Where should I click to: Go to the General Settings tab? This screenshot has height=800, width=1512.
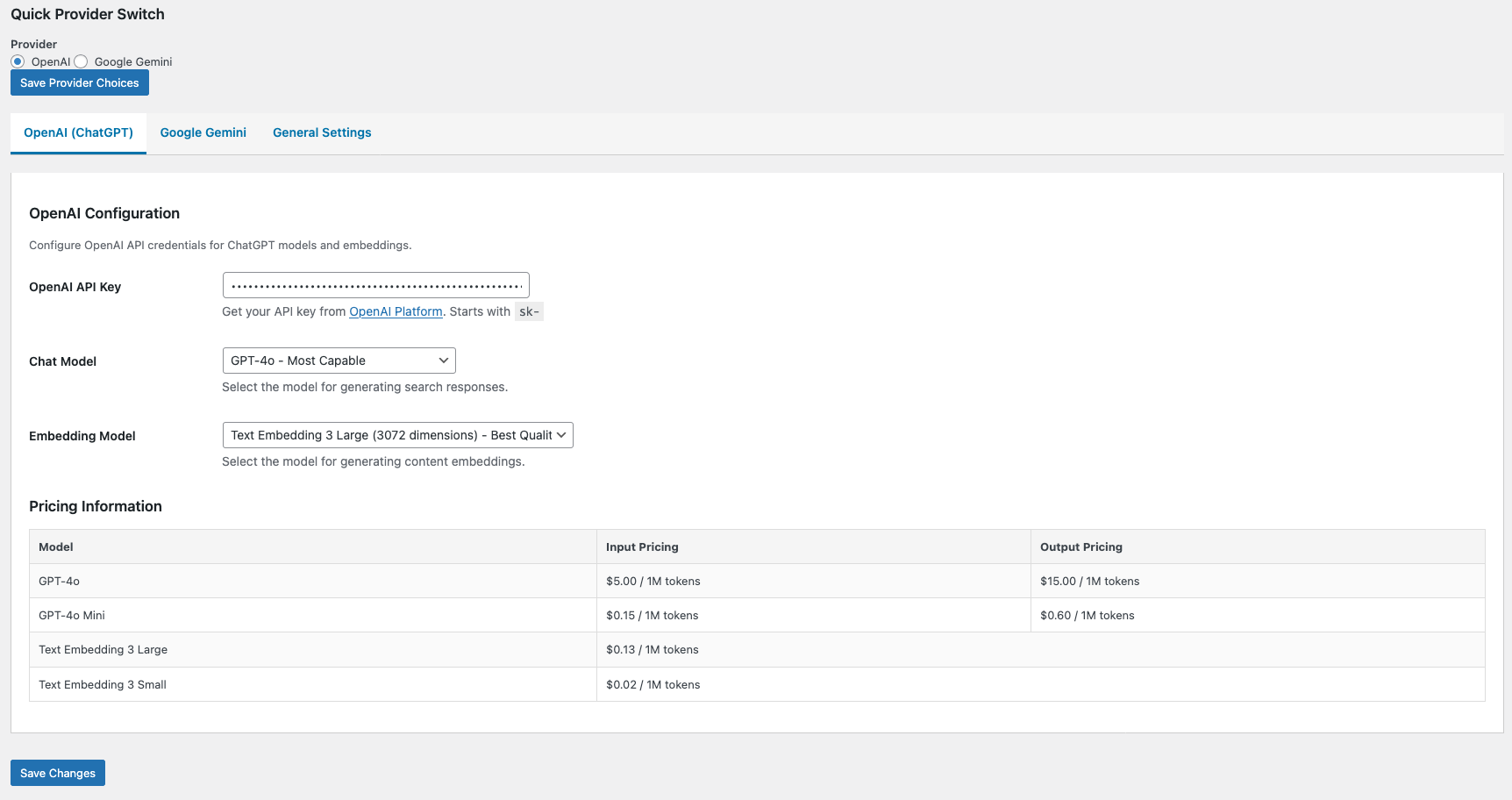pyautogui.click(x=322, y=132)
